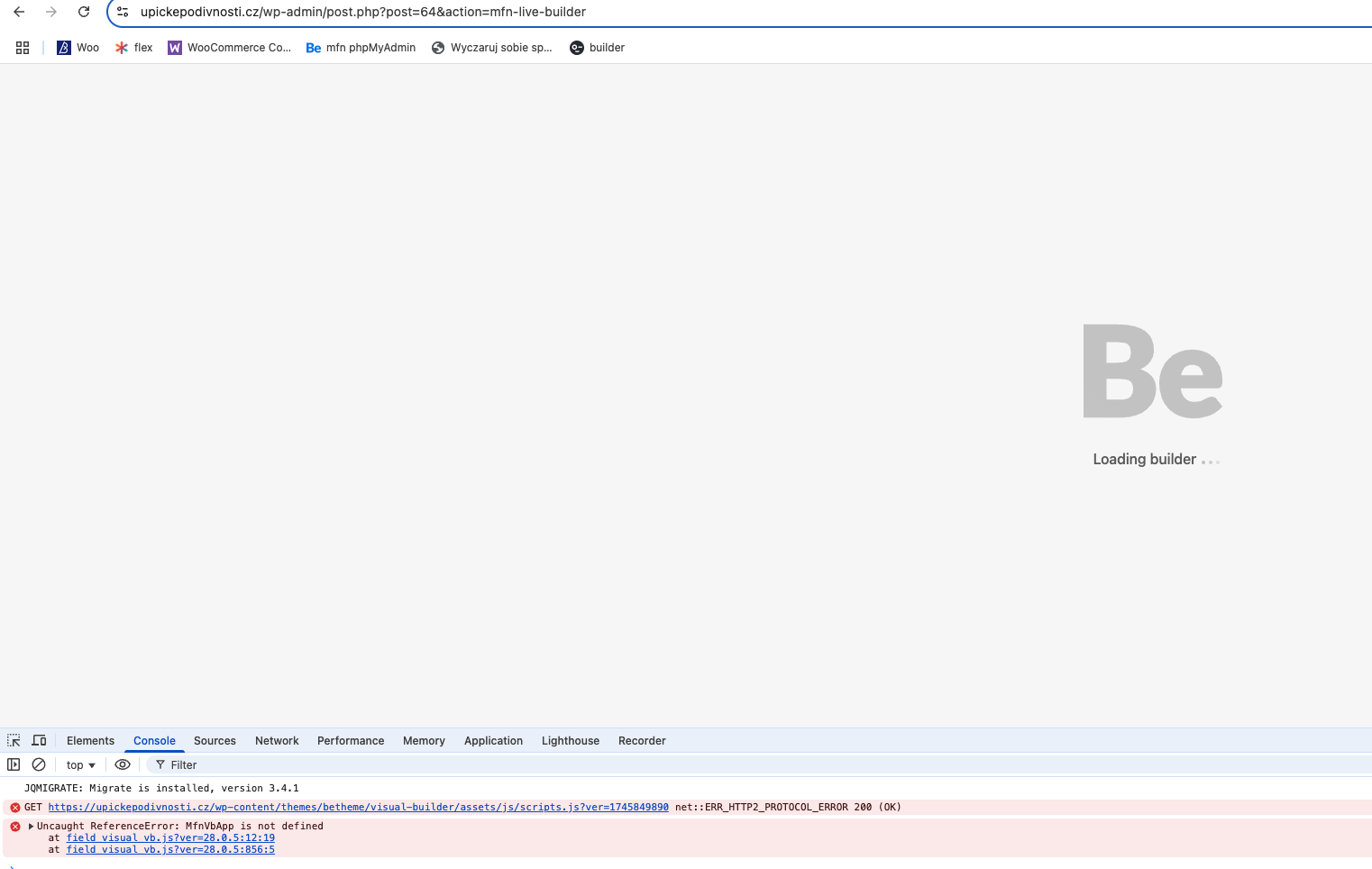Show the console sidebar

(x=14, y=764)
